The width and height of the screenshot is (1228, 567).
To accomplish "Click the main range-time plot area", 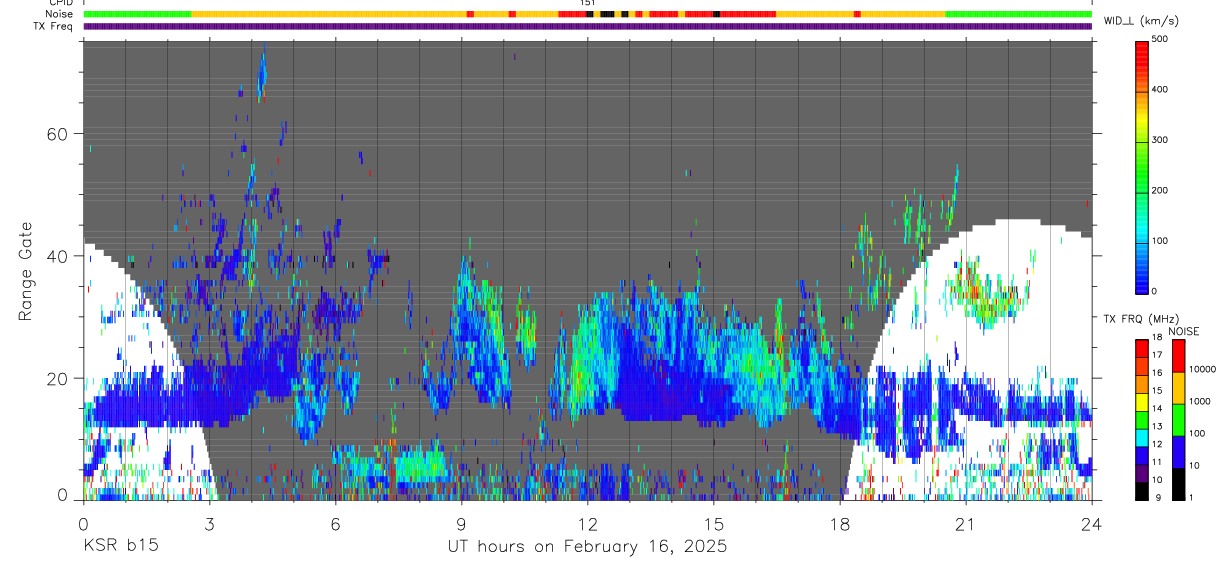I will click(x=587, y=269).
